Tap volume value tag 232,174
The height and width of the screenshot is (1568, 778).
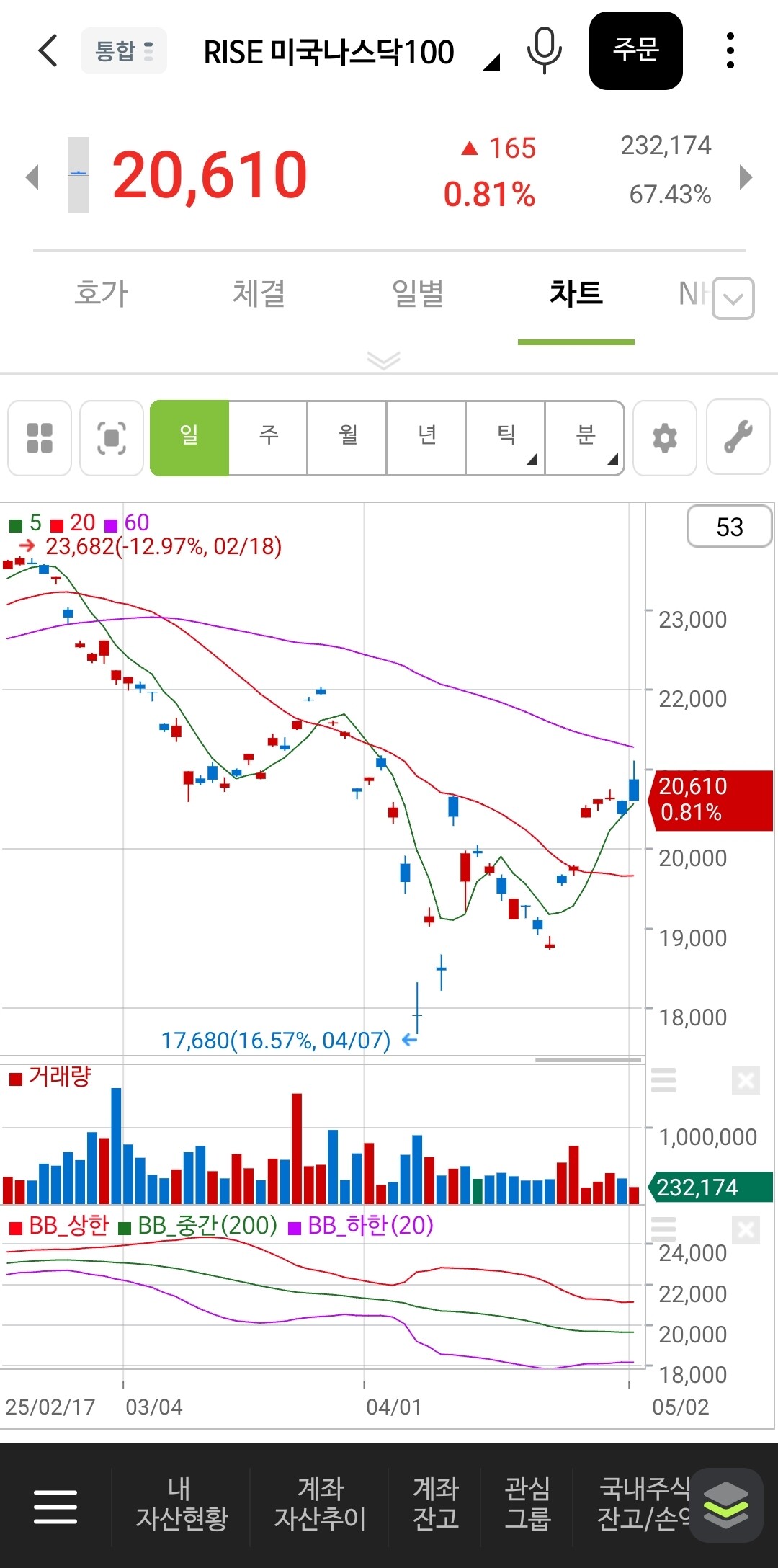coord(710,1187)
